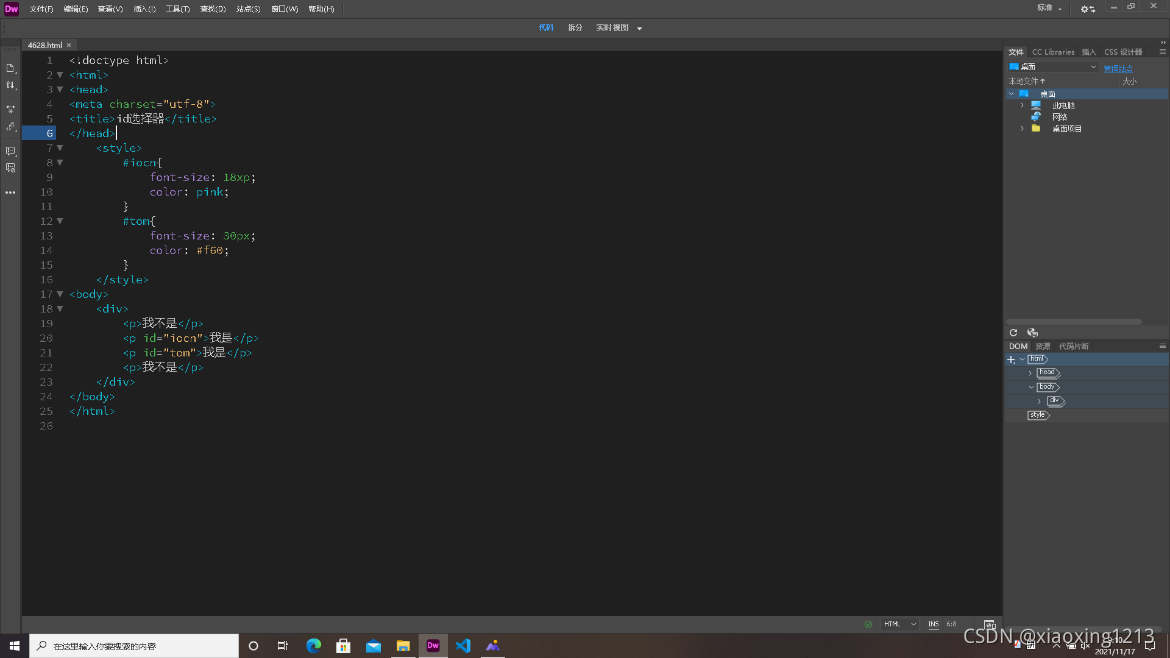This screenshot has width=1170, height=658.
Task: Open Visual Studio Code from the taskbar
Action: pyautogui.click(x=463, y=645)
